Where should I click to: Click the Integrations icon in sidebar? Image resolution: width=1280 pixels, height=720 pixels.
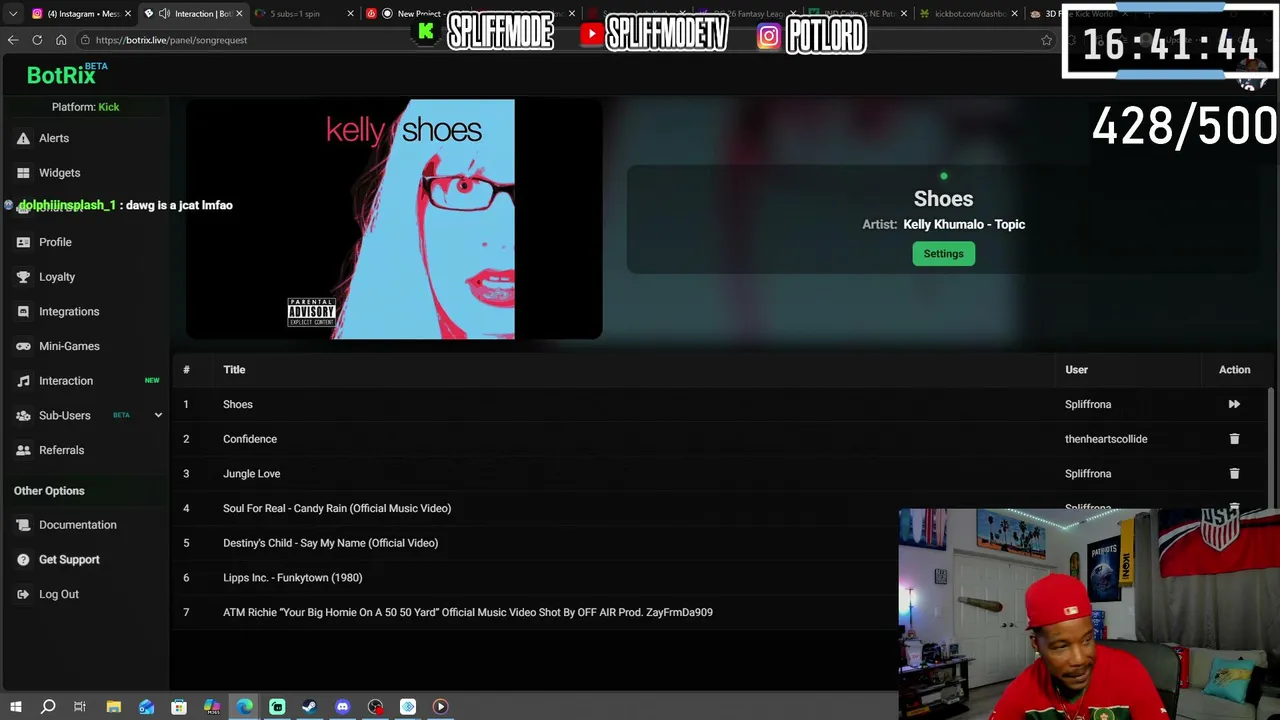(x=23, y=311)
